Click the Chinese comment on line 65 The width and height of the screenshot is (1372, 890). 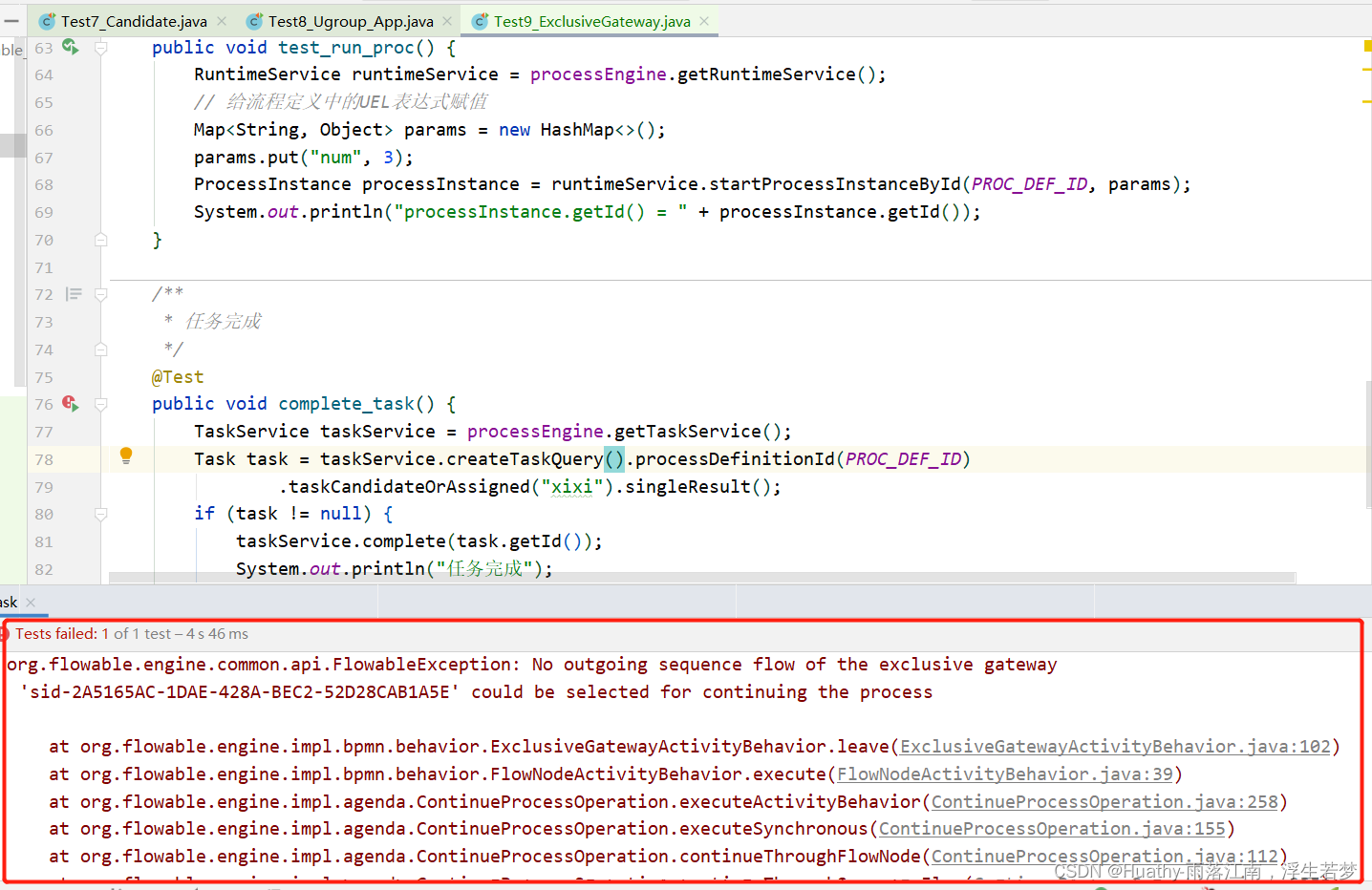click(x=340, y=102)
